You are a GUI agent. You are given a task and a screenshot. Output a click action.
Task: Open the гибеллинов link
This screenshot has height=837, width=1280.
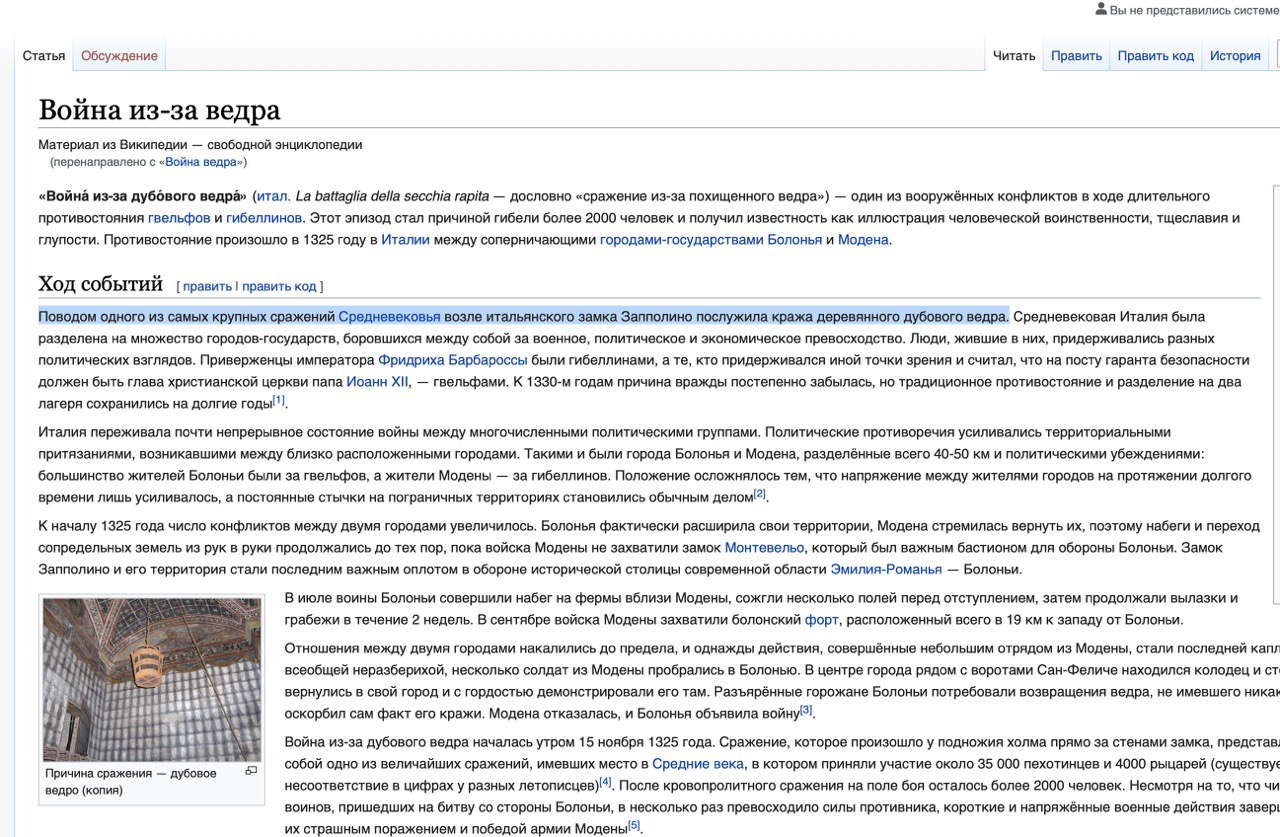point(264,218)
